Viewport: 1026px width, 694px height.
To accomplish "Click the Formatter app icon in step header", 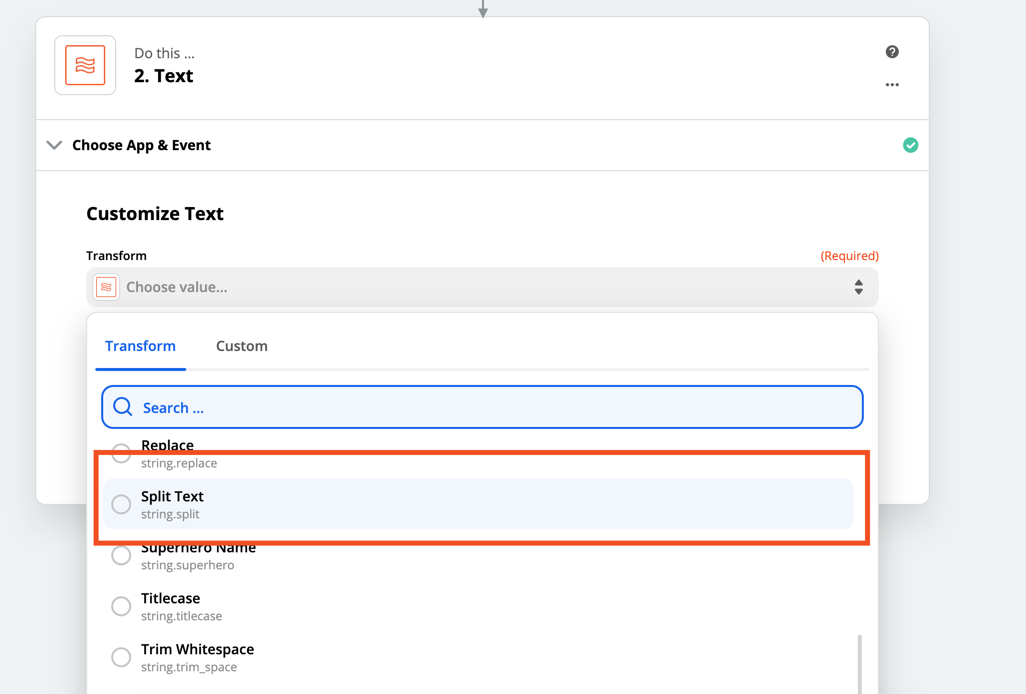I will (85, 66).
